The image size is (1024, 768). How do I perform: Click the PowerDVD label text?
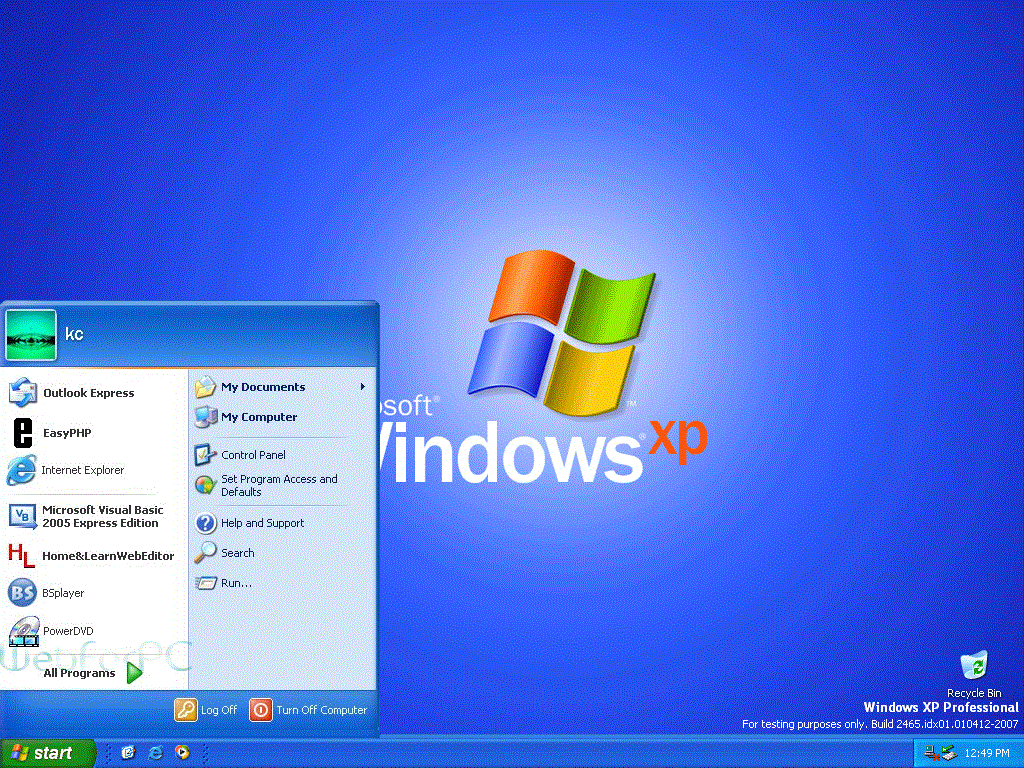(68, 631)
